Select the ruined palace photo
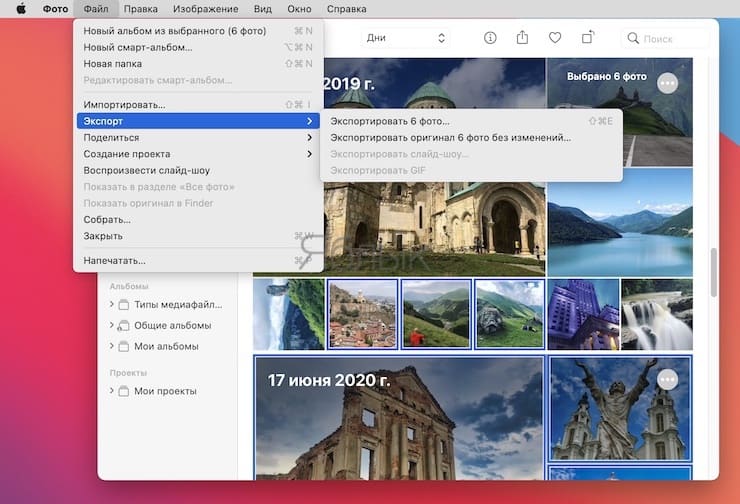Screen dimensions: 740x504 coord(399,418)
